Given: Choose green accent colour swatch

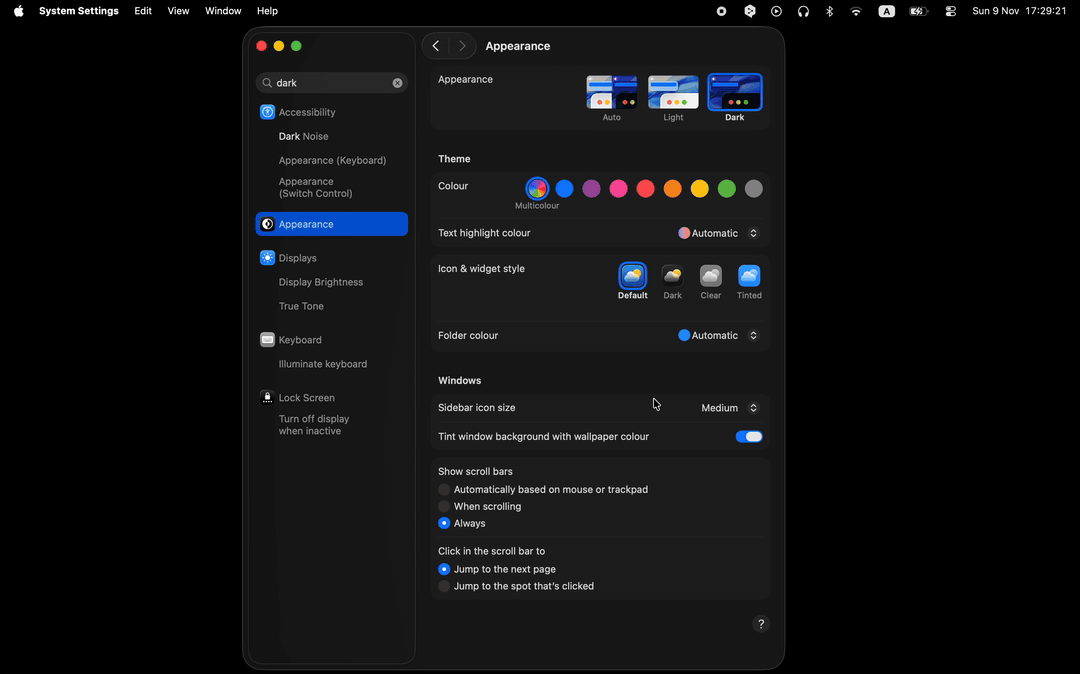Looking at the screenshot, I should [x=727, y=189].
